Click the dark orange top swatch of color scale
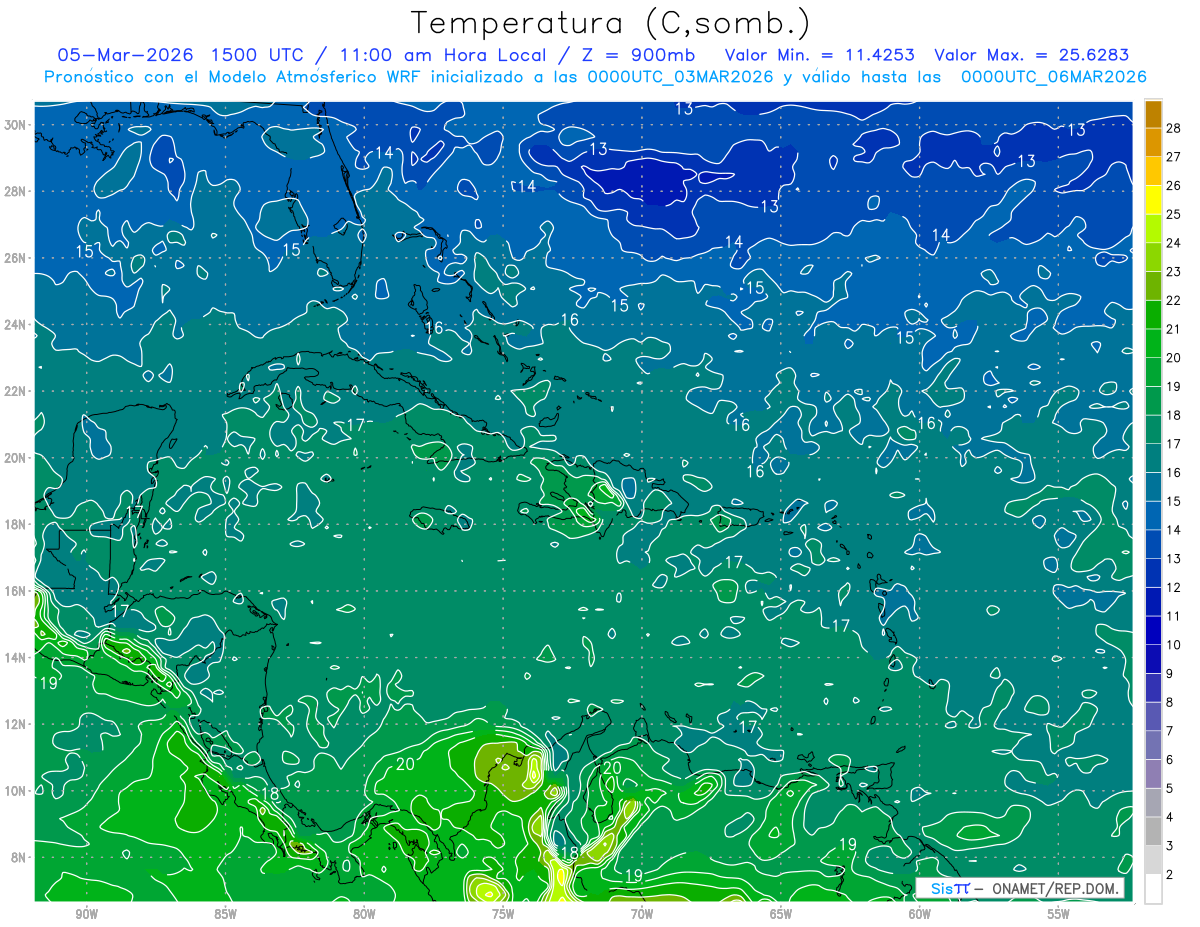Viewport: 1200px width, 927px height. click(1153, 115)
